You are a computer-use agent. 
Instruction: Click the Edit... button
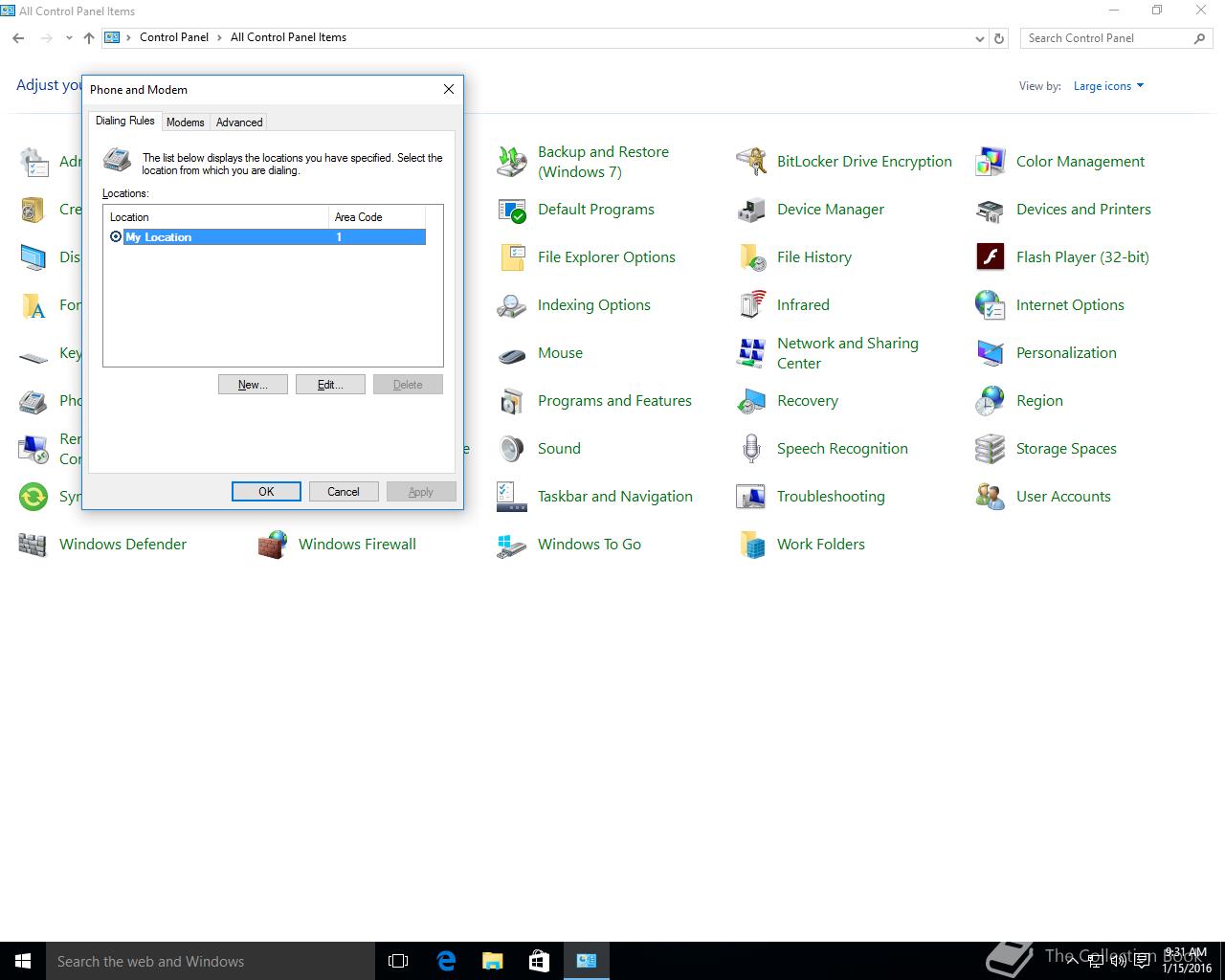click(330, 385)
